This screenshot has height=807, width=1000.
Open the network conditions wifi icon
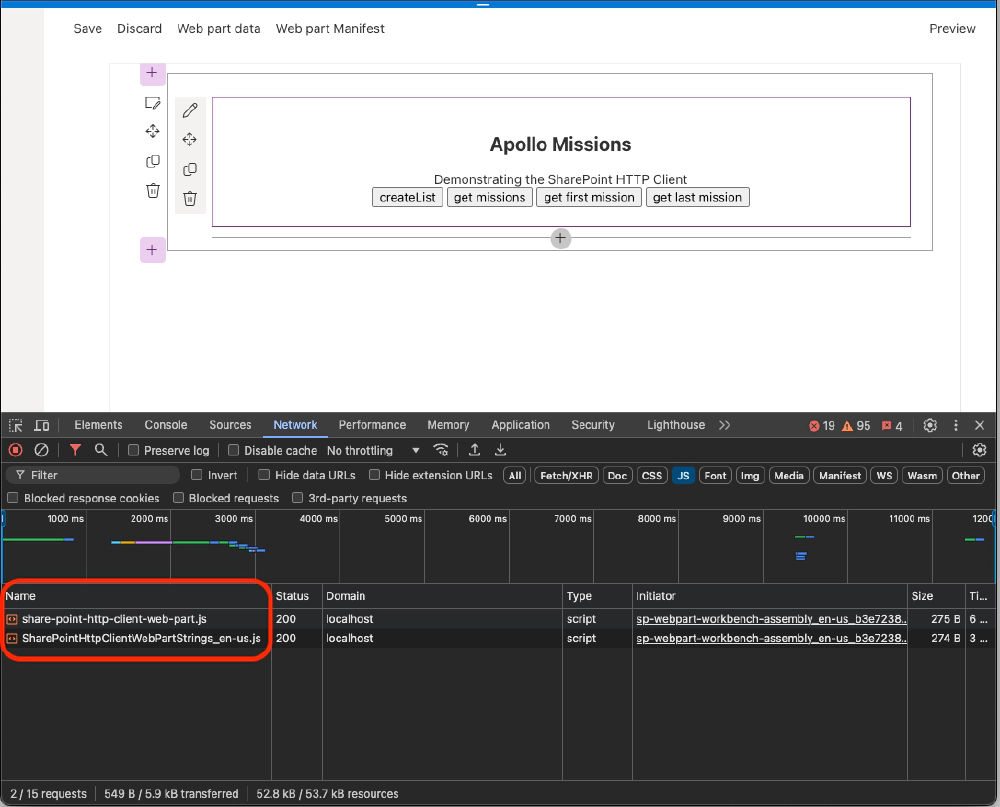coord(441,450)
